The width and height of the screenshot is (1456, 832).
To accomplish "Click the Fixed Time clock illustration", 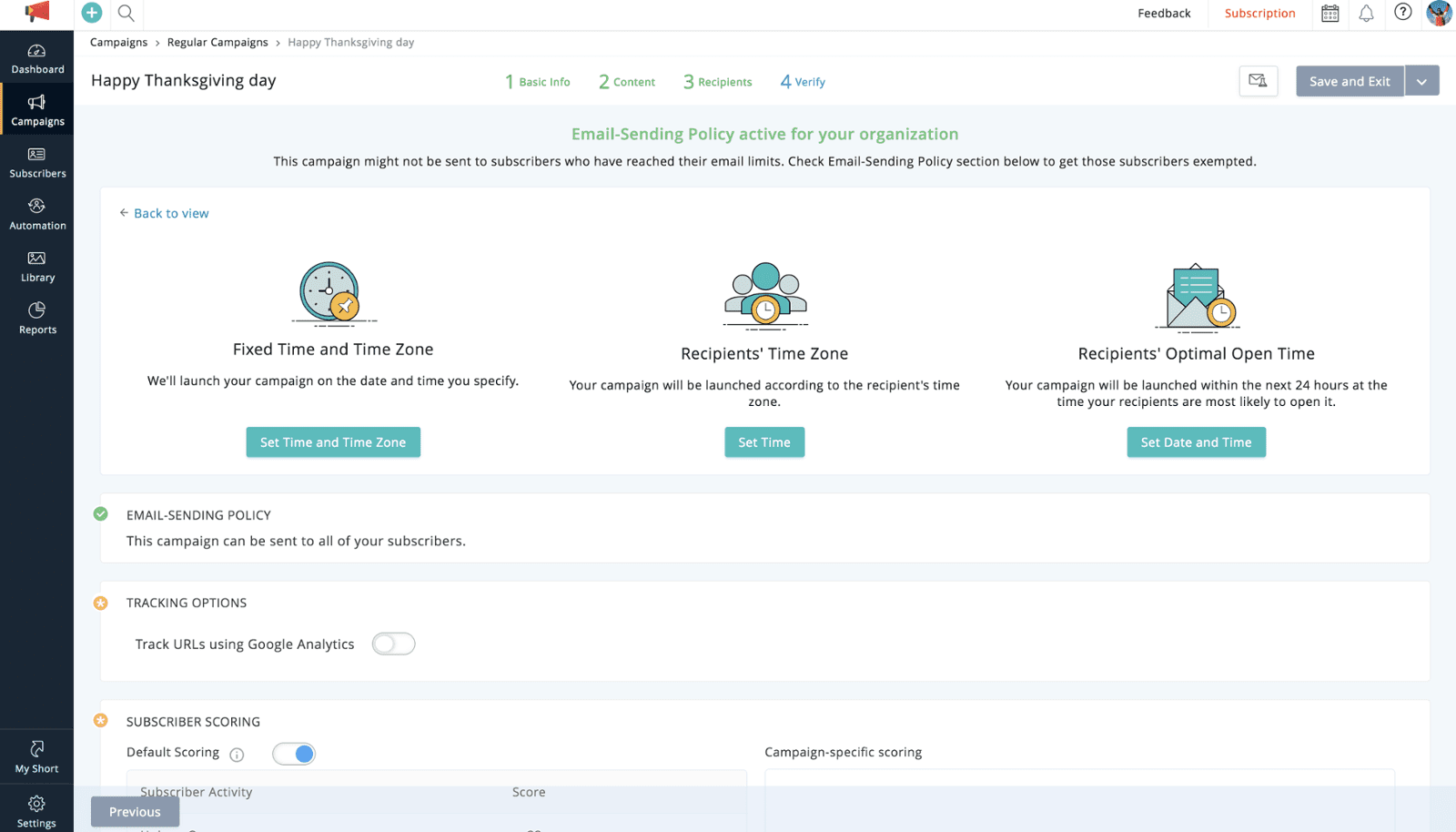I will [333, 293].
